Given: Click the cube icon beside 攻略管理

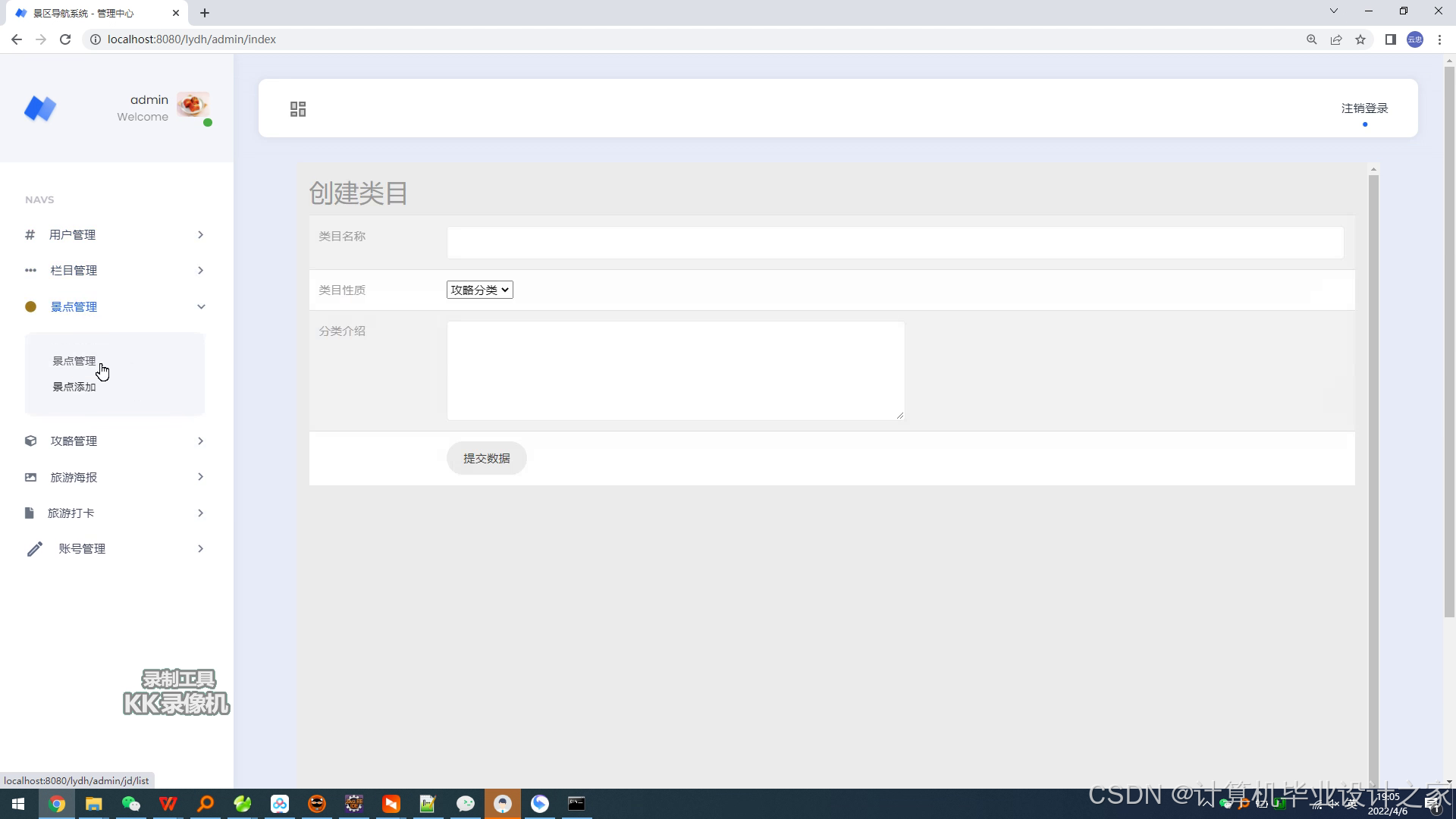Looking at the screenshot, I should coord(30,441).
